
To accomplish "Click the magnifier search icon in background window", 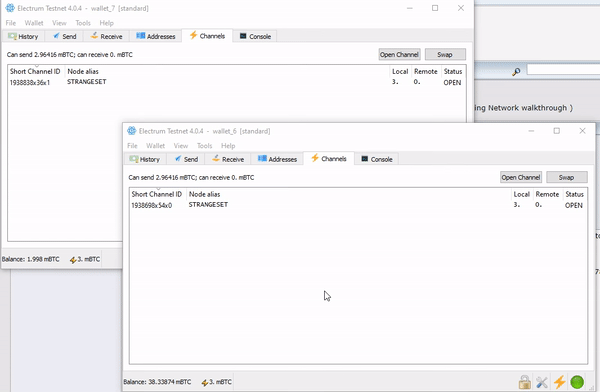I will (x=516, y=72).
